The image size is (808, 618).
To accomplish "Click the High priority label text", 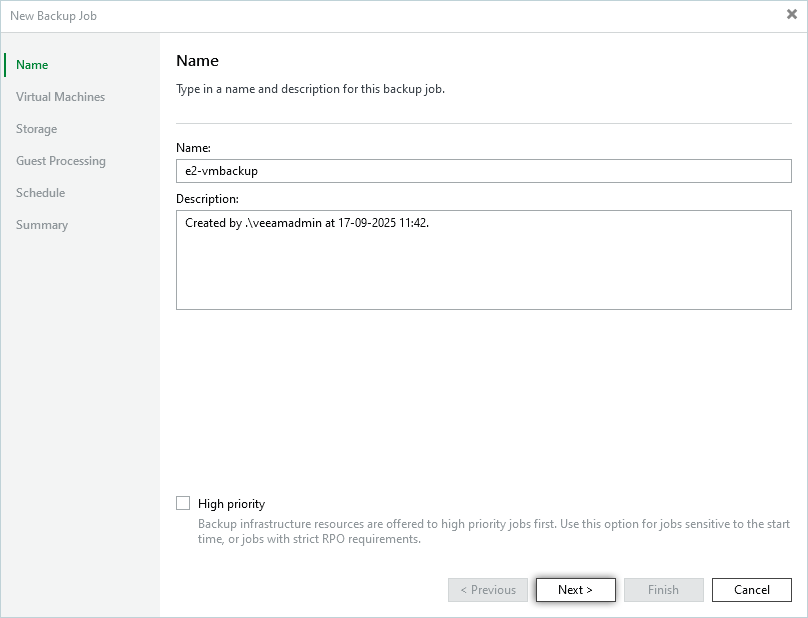I will pyautogui.click(x=231, y=504).
